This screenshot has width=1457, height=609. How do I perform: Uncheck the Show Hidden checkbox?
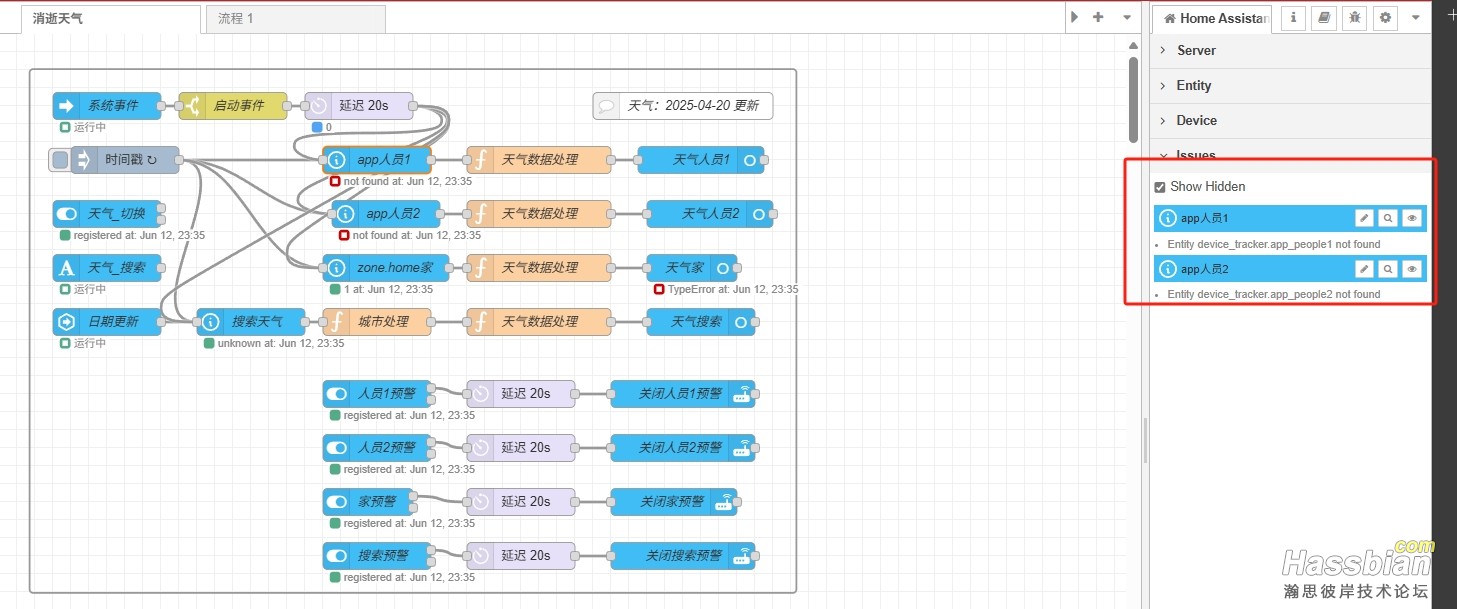(1160, 187)
